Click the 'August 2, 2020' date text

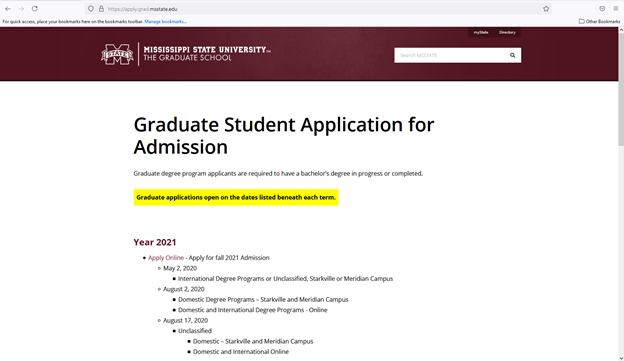[183, 289]
